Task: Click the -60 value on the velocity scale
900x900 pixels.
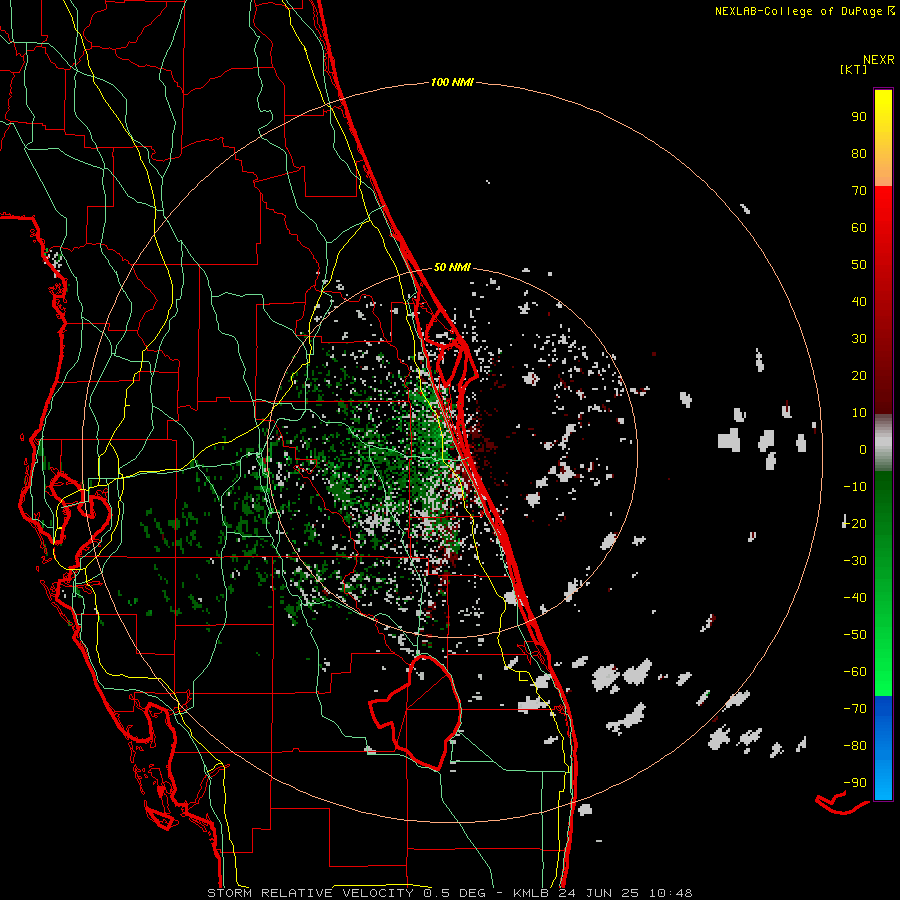Action: click(855, 672)
